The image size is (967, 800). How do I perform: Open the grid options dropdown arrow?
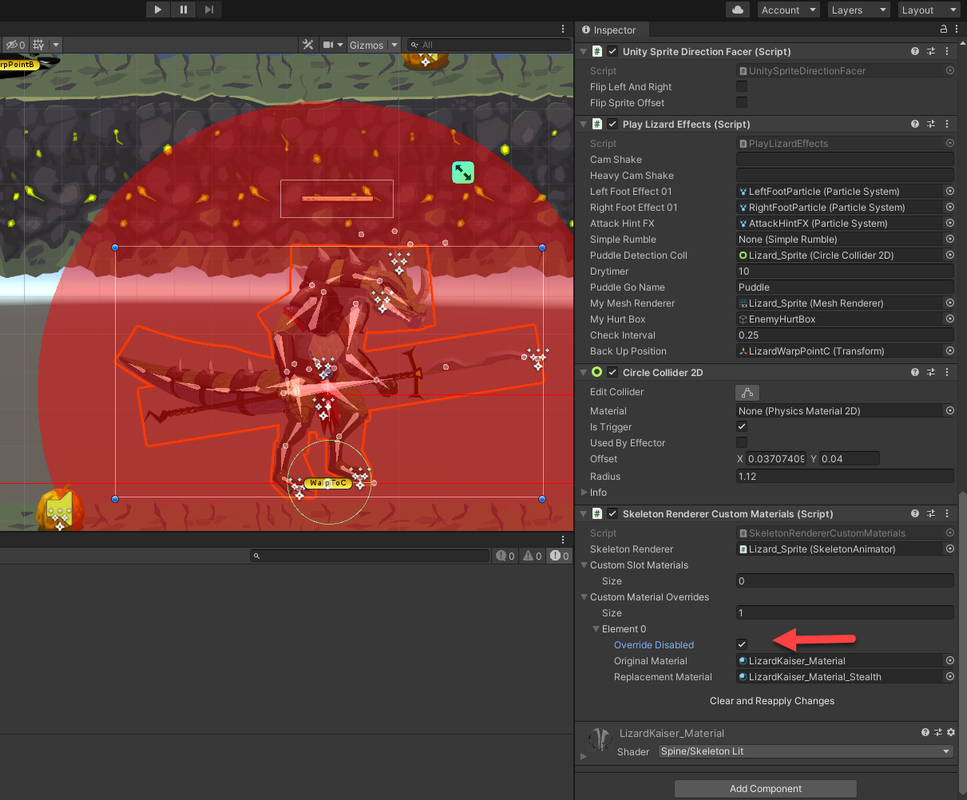[56, 45]
